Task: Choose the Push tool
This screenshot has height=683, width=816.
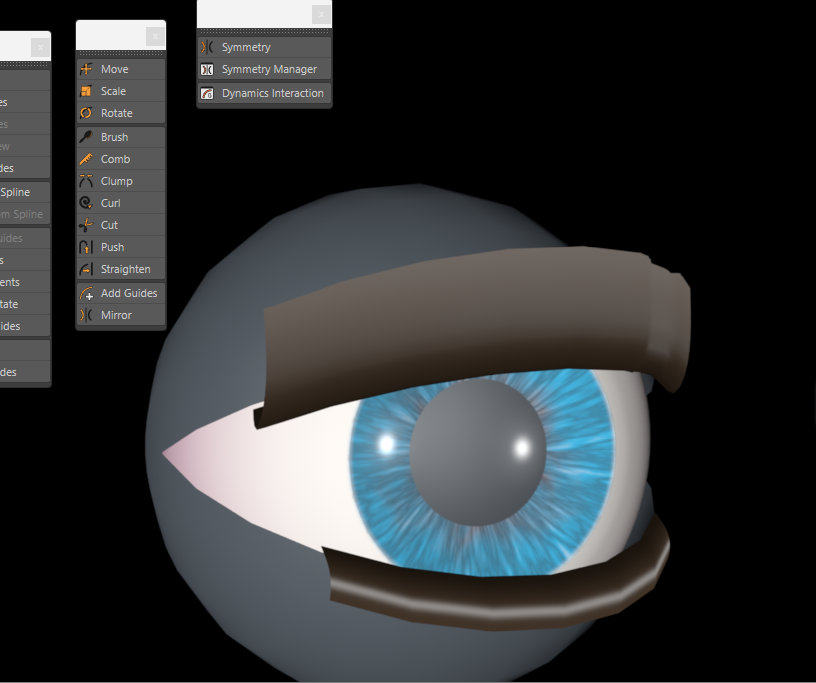Action: [x=112, y=247]
